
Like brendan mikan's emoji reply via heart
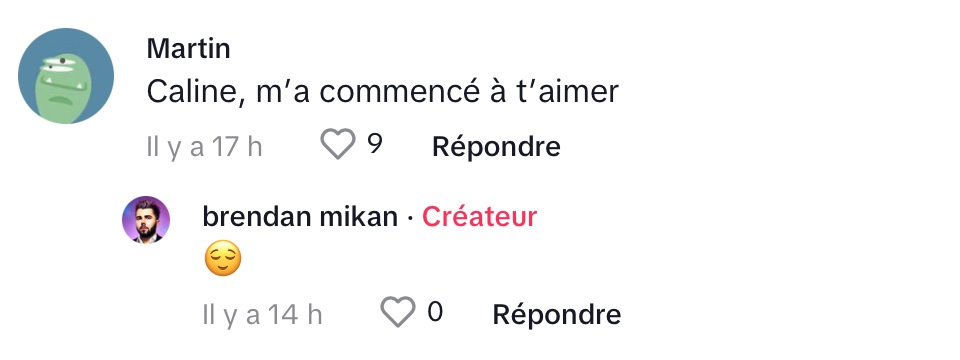click(398, 312)
